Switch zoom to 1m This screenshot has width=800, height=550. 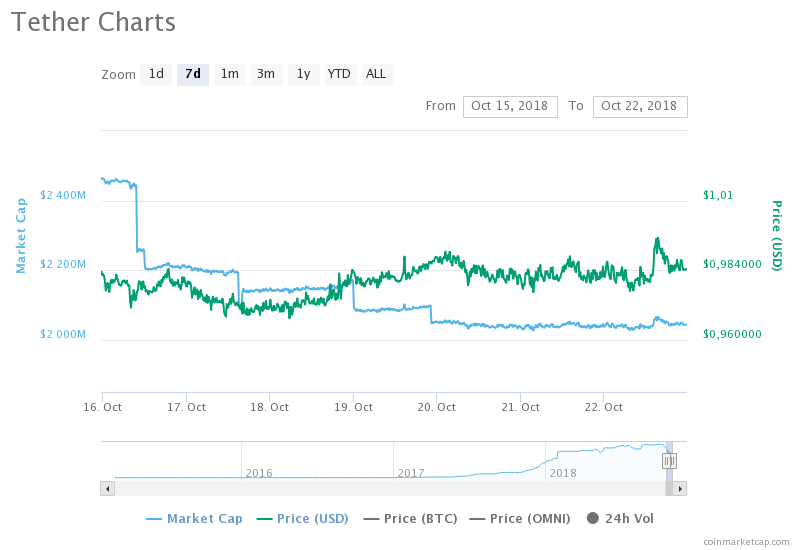click(x=230, y=74)
